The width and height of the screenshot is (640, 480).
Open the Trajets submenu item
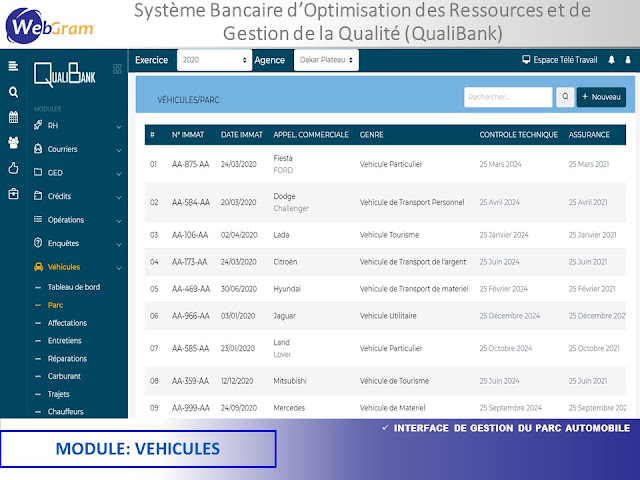coord(58,394)
